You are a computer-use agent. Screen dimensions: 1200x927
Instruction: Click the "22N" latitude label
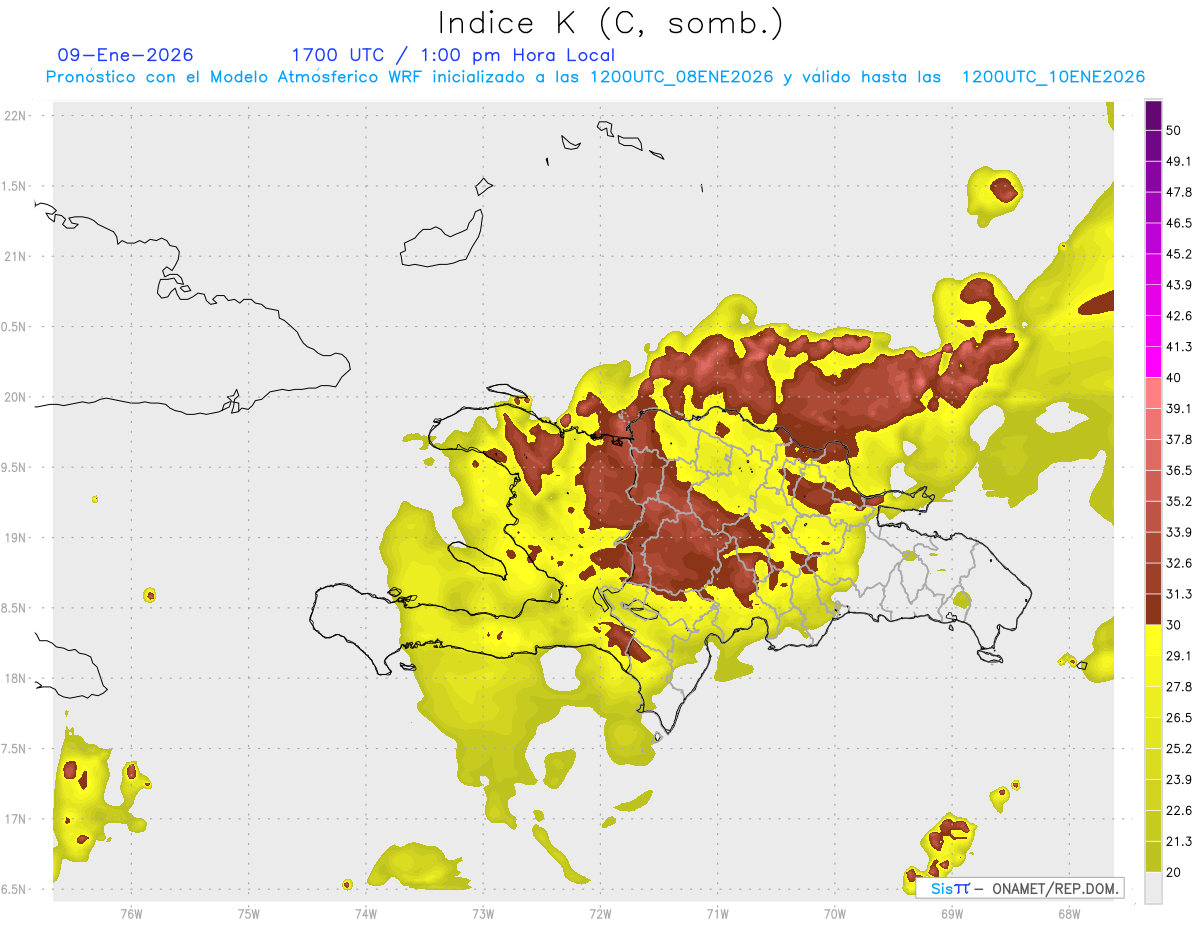pos(16,116)
